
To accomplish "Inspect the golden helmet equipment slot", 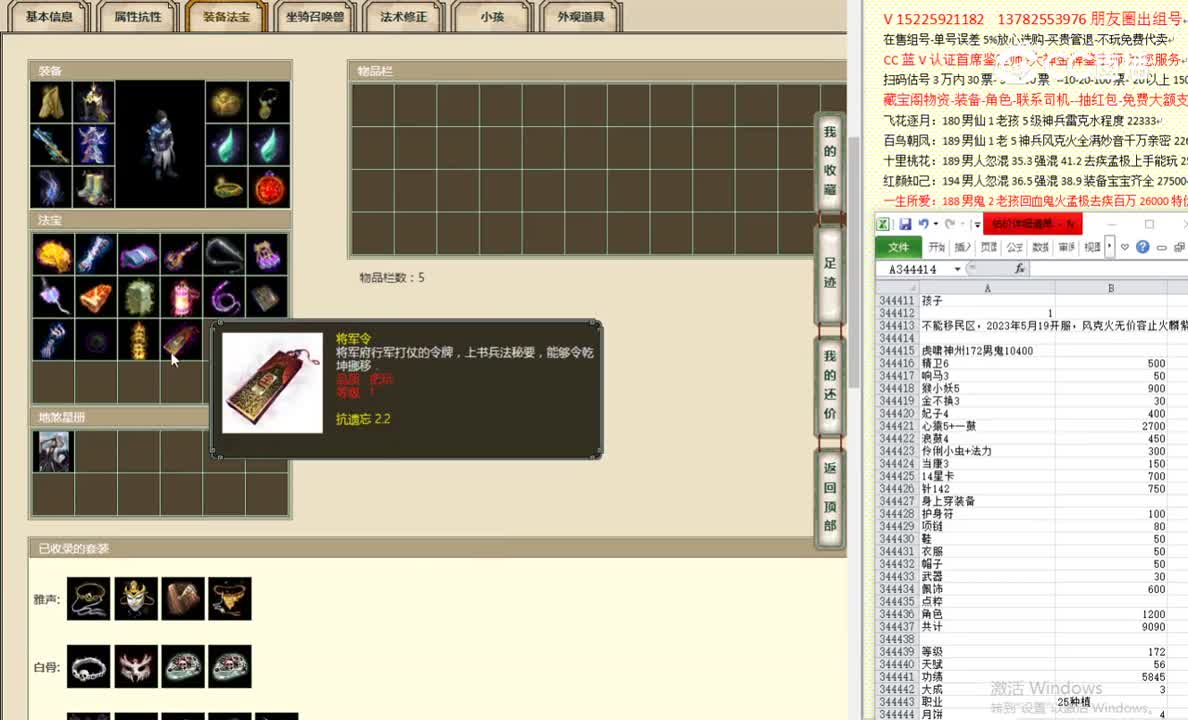I will (94, 102).
